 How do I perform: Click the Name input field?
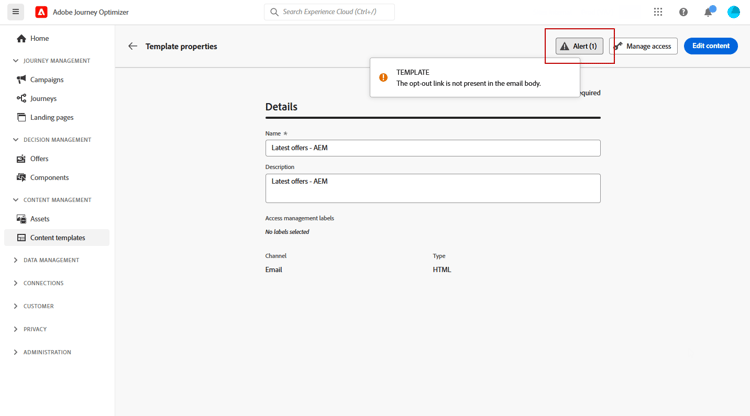click(x=432, y=148)
